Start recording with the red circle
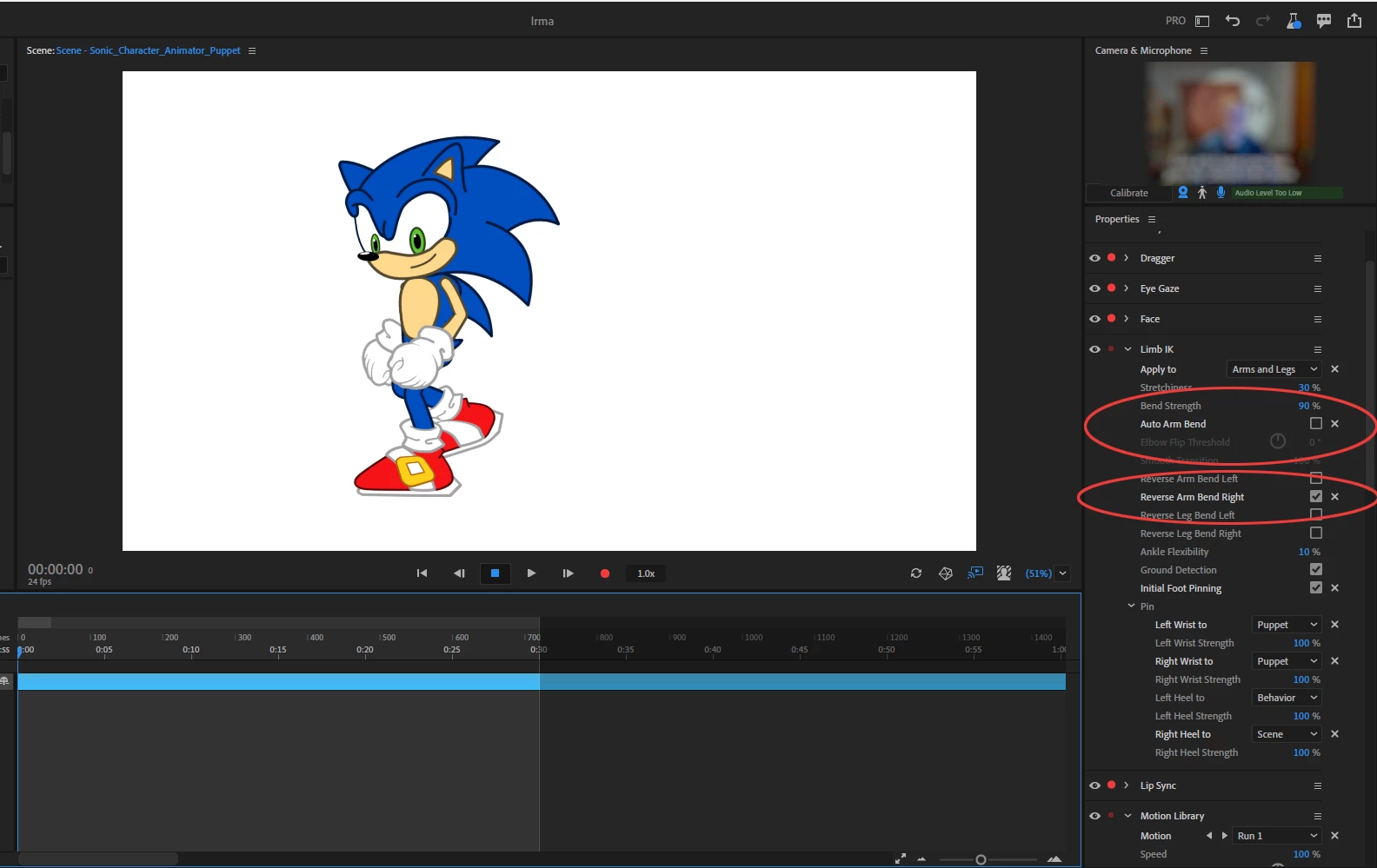1377x868 pixels. coord(605,573)
